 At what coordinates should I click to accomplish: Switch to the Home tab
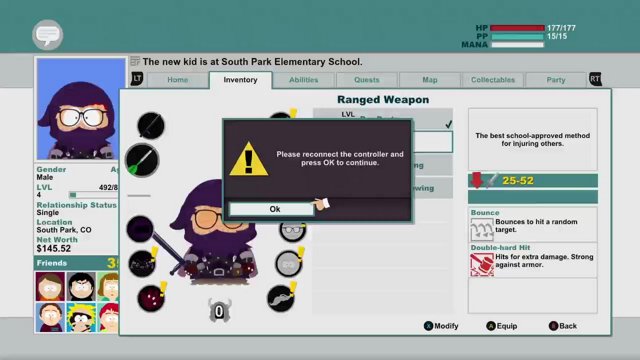pos(178,80)
